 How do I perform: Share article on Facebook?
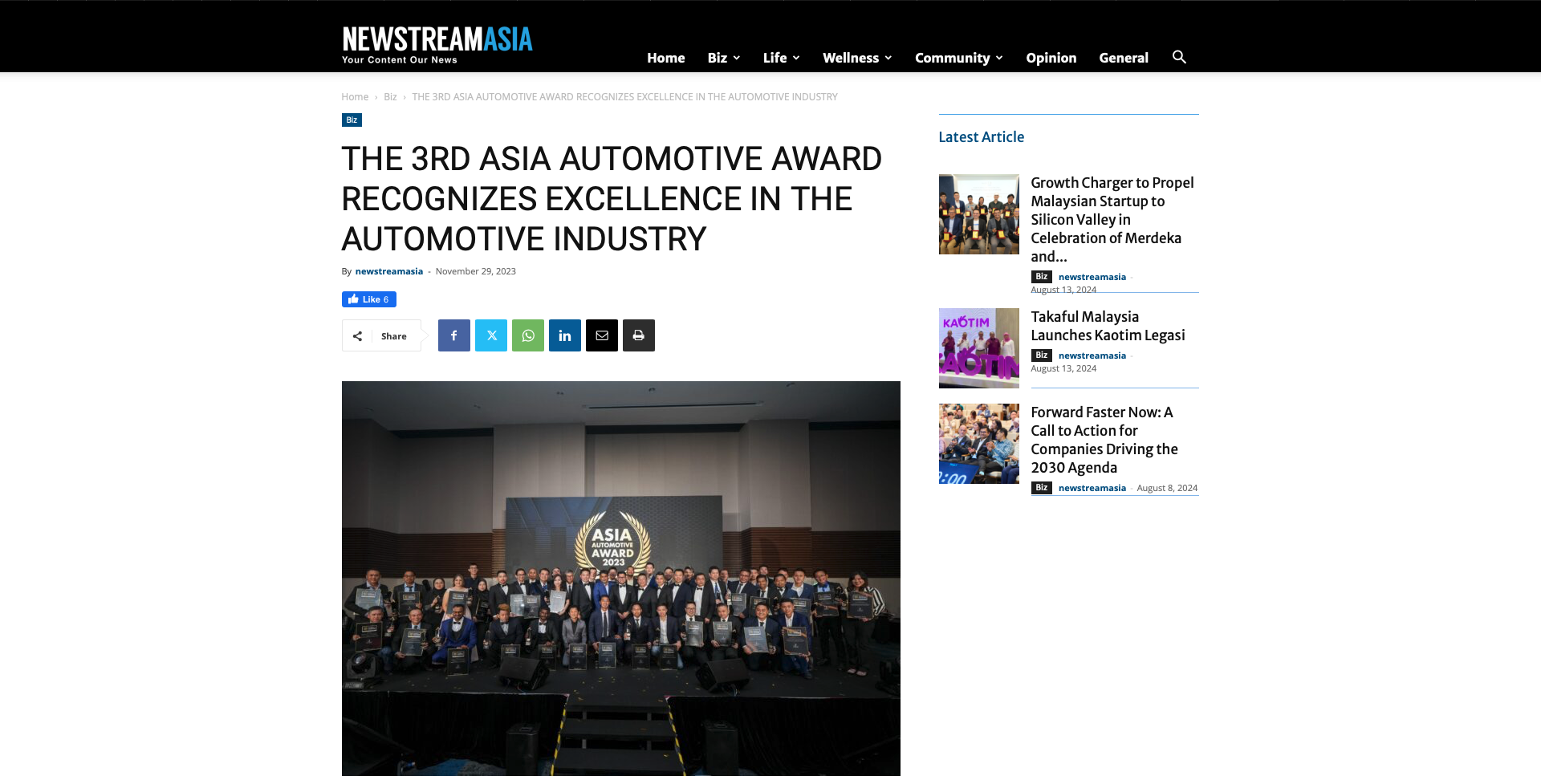pyautogui.click(x=453, y=335)
